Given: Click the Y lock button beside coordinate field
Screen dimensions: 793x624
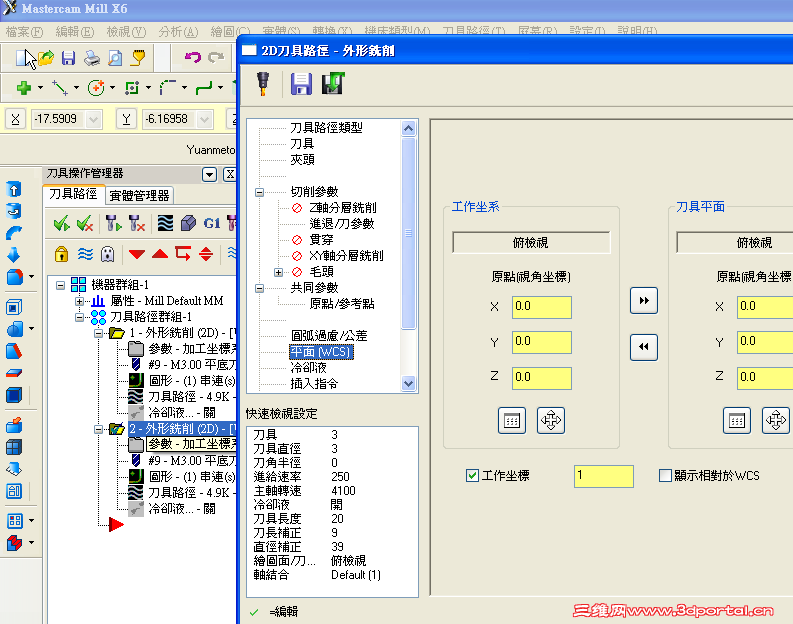Looking at the screenshot, I should pos(126,119).
